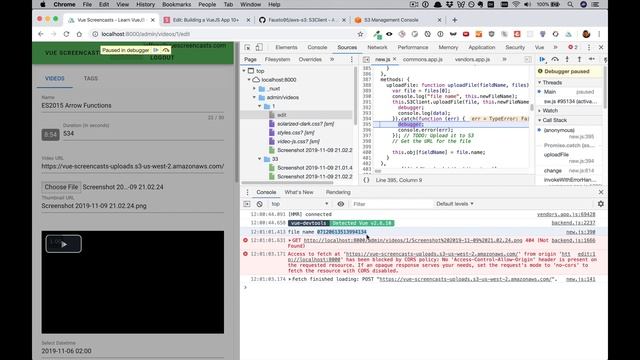Screen dimensions: 640x360
Task: Open the commons.app.js source tab
Action: pyautogui.click(x=422, y=60)
